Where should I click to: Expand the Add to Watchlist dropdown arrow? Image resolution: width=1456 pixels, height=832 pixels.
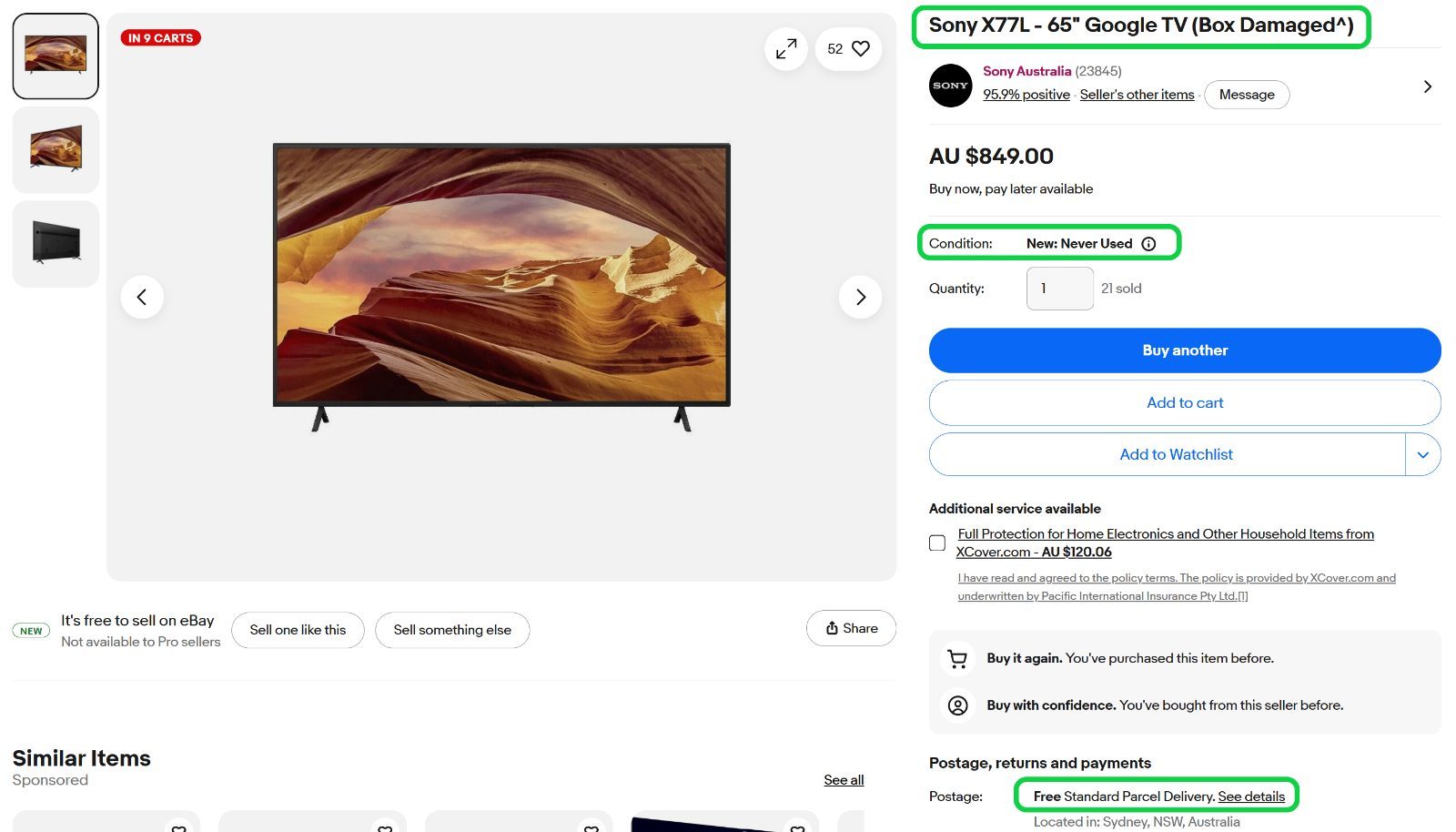pos(1422,454)
